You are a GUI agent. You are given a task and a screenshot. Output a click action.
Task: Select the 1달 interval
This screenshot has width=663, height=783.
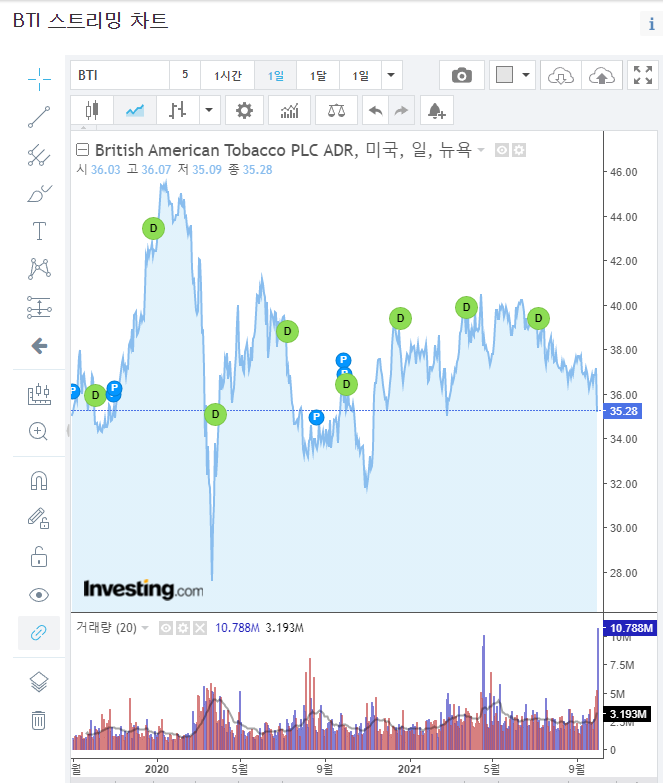318,75
